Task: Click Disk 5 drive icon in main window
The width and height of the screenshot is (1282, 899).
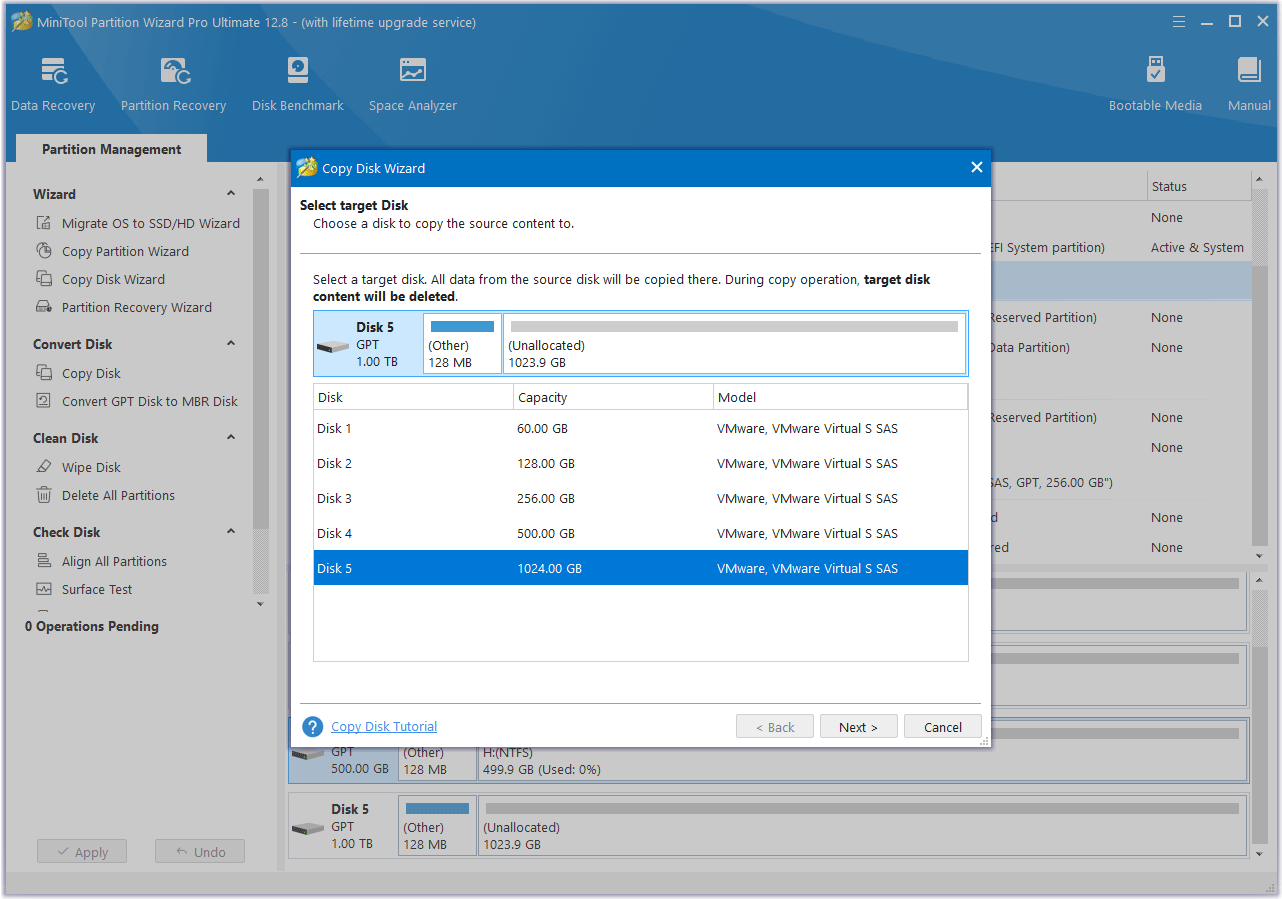Action: 308,829
